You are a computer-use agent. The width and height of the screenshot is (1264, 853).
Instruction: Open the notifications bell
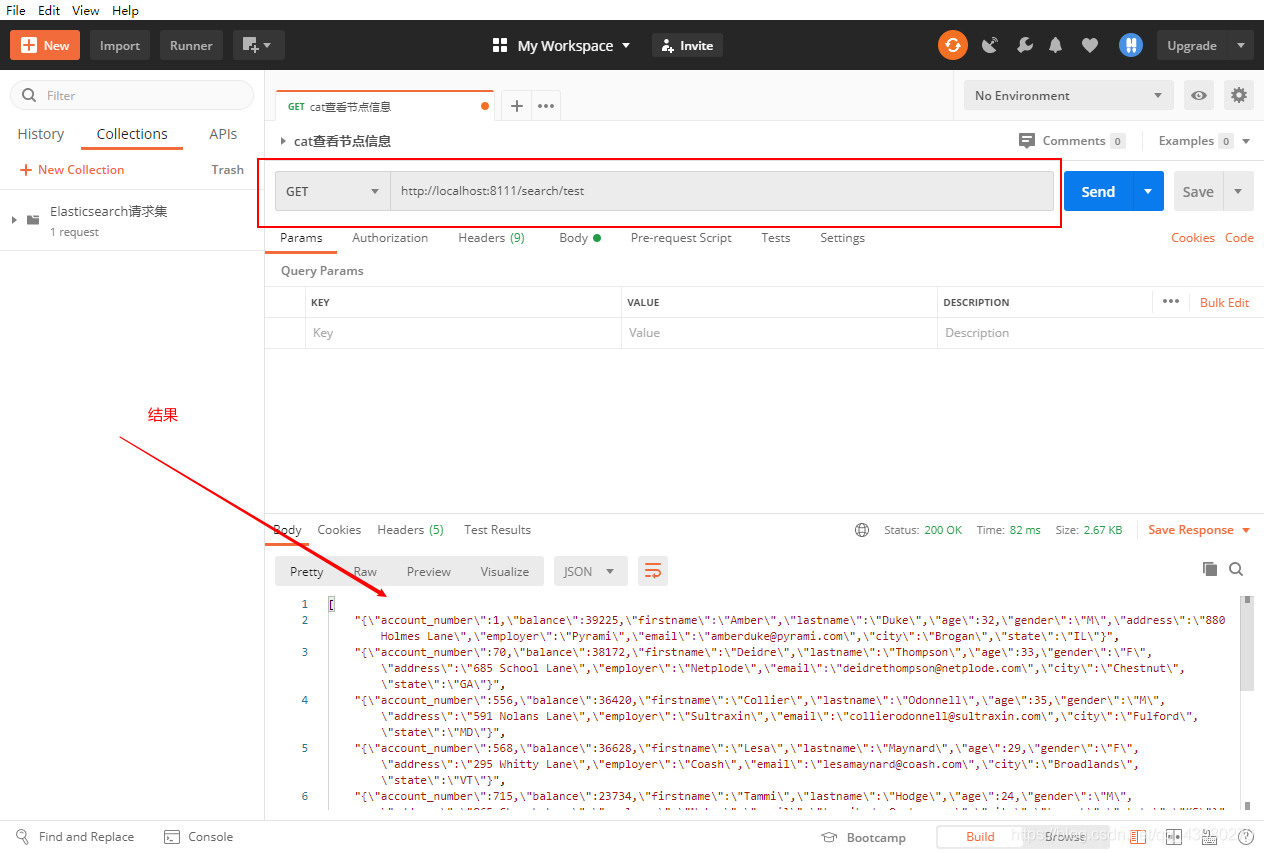1056,45
